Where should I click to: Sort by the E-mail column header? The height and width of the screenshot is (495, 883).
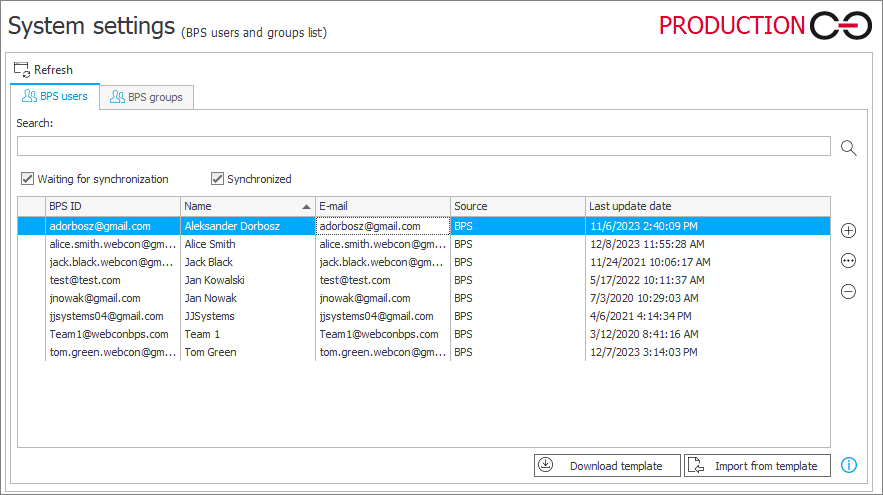click(x=383, y=206)
